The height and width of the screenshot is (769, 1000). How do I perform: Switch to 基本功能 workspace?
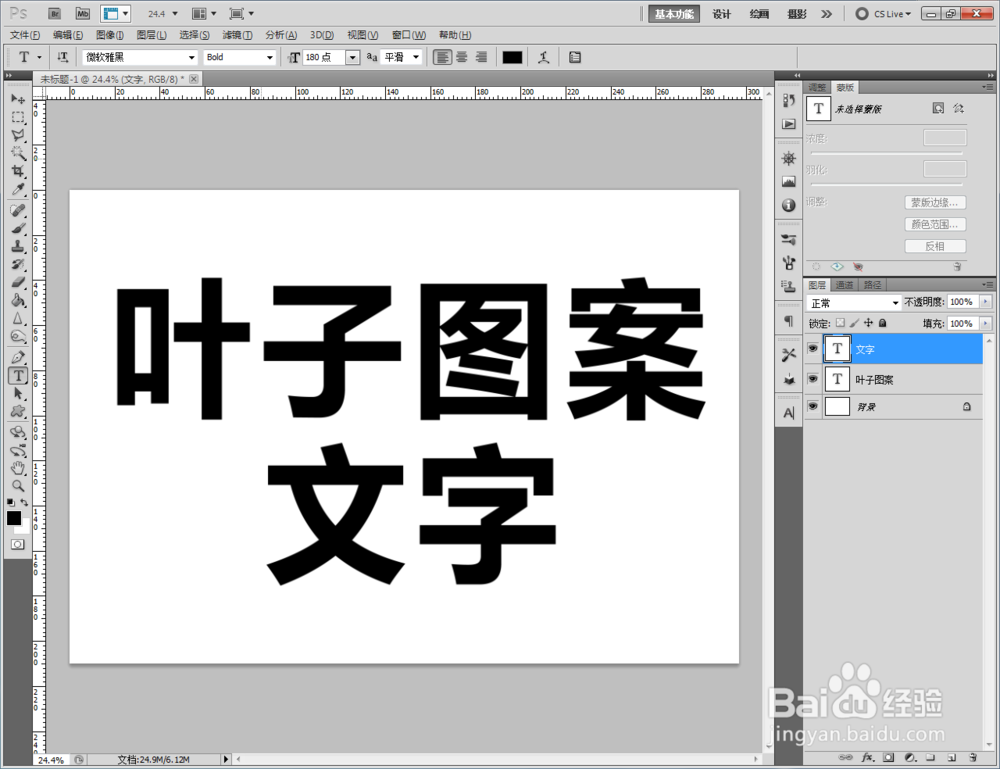pyautogui.click(x=674, y=14)
